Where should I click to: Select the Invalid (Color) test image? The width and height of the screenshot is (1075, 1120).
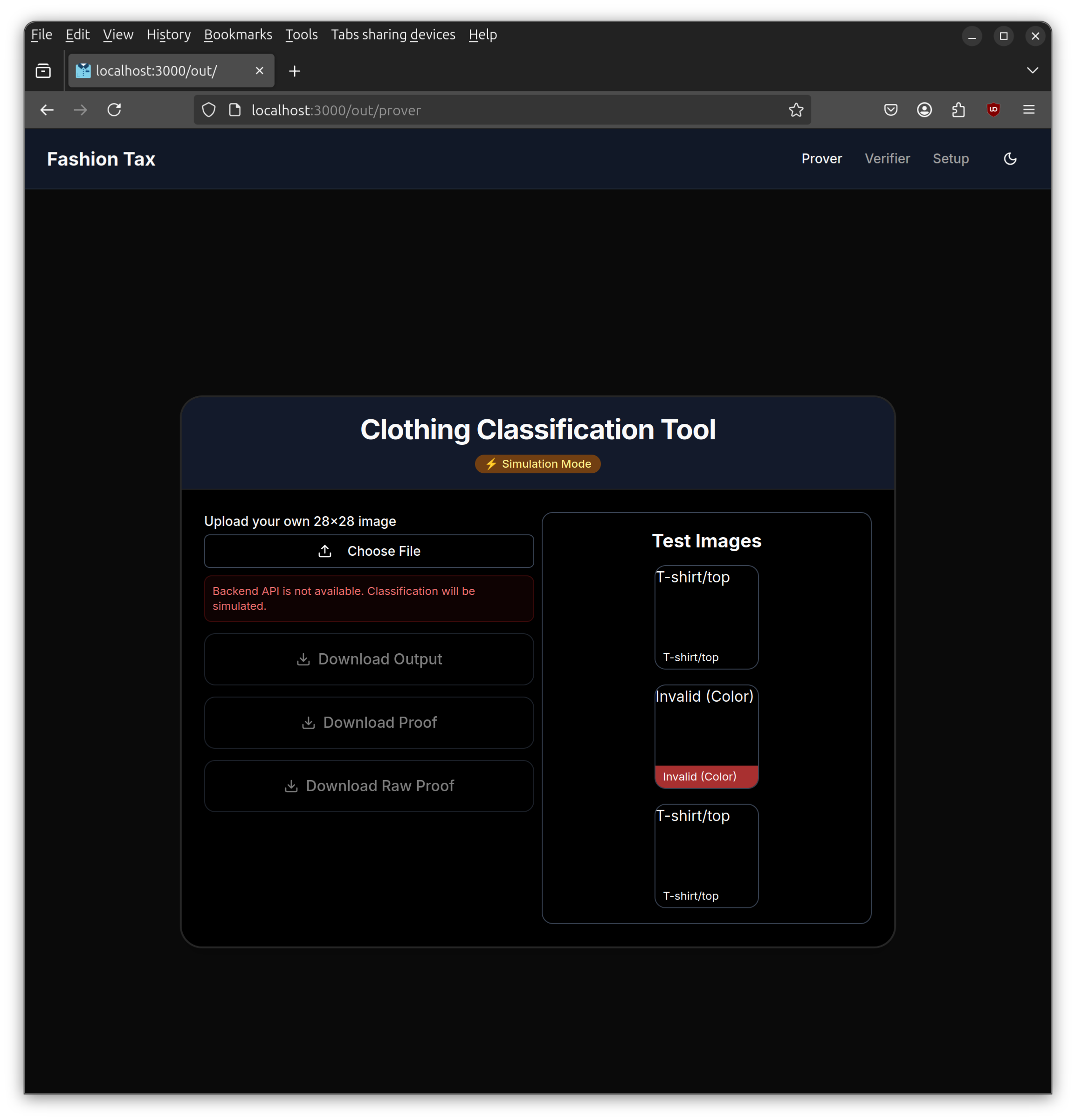click(x=706, y=736)
